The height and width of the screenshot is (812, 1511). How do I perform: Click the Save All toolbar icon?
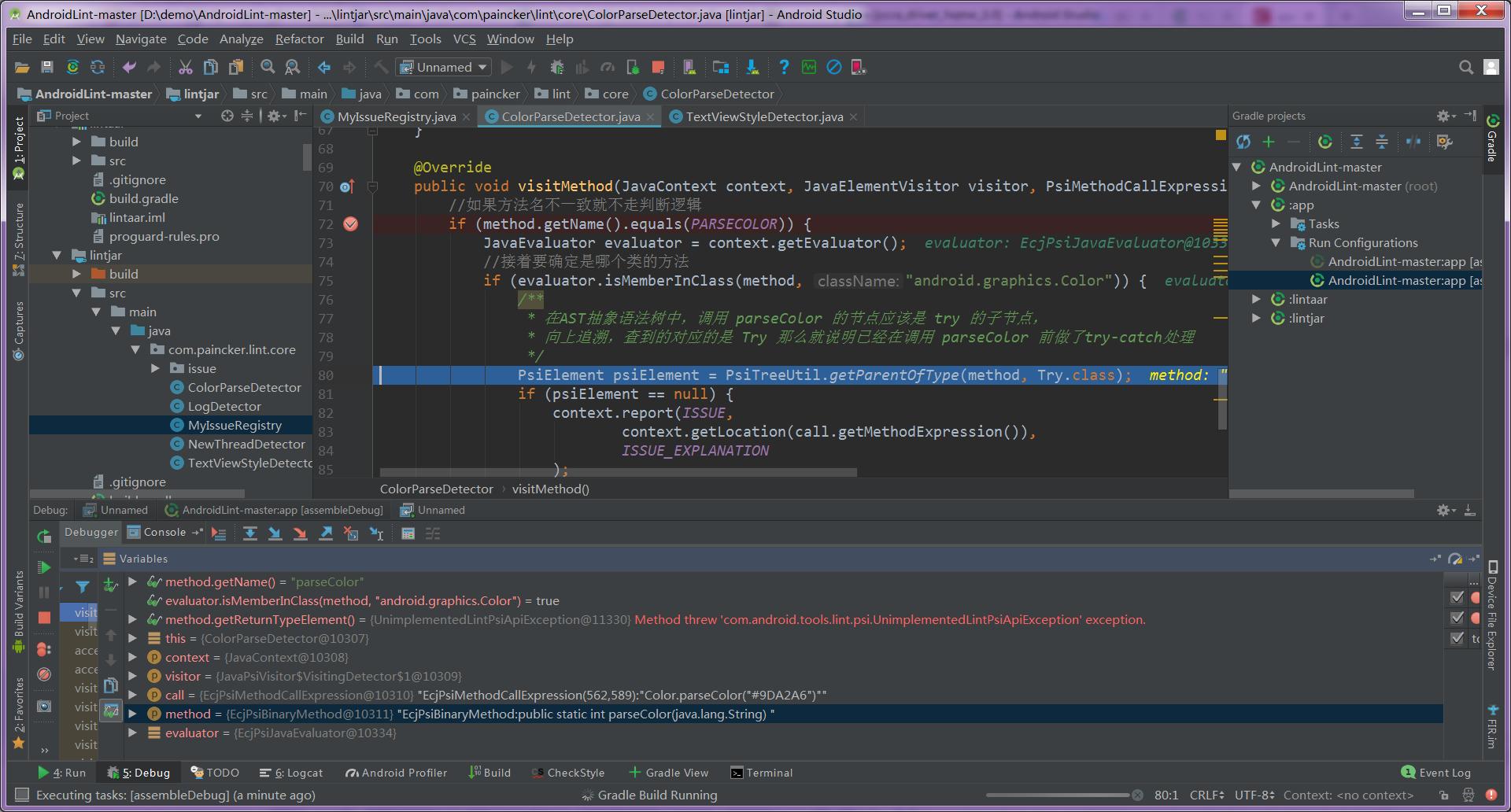47,68
